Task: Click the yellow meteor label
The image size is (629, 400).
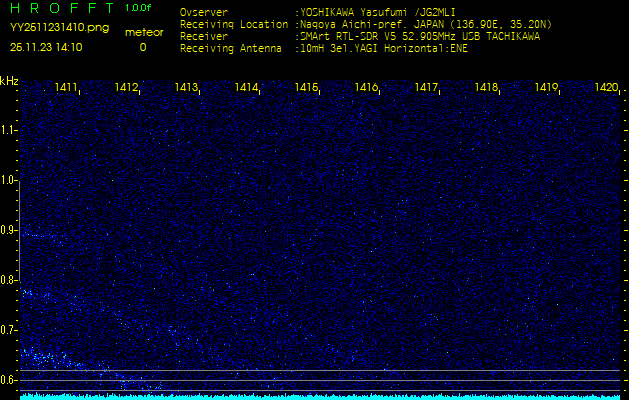Action: [144, 32]
